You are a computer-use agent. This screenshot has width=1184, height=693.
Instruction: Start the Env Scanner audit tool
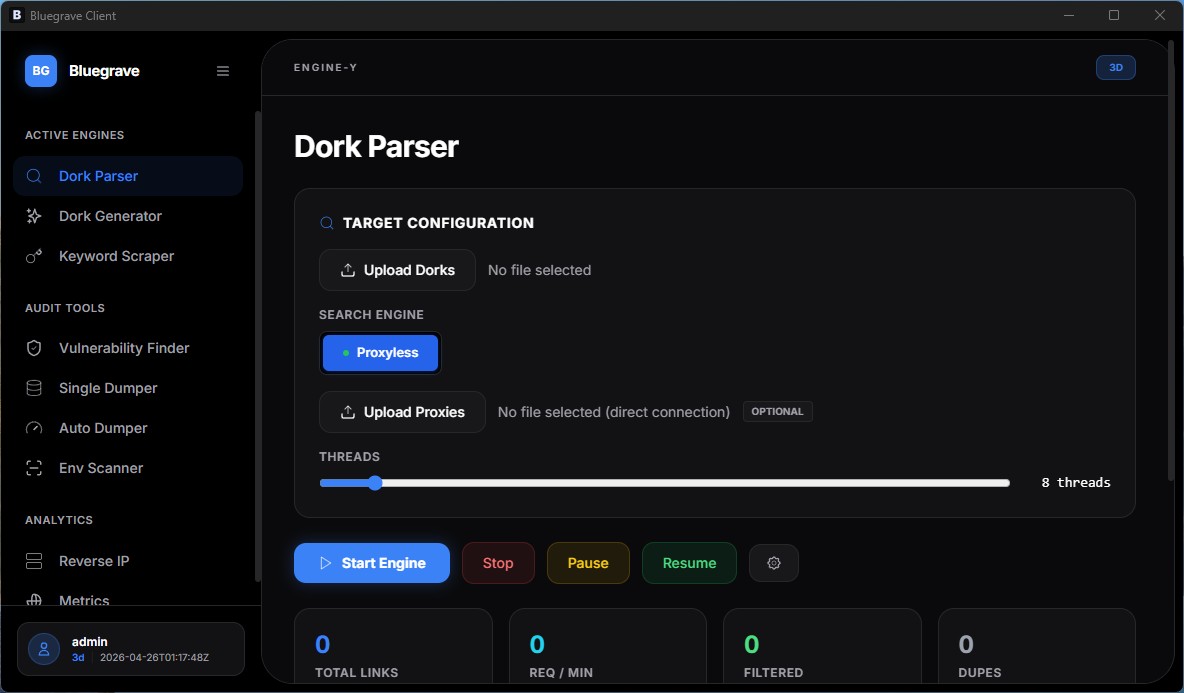[x=99, y=468]
